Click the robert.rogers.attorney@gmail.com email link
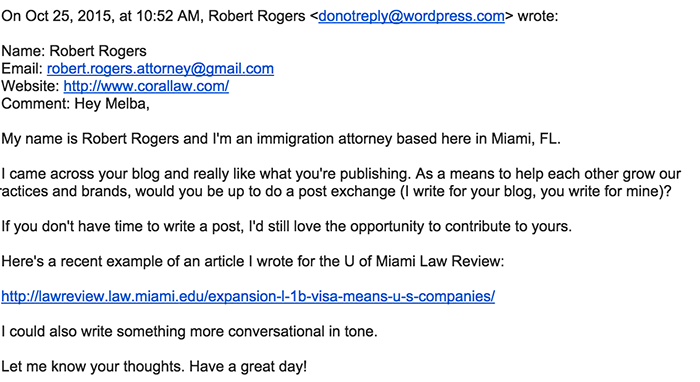 point(160,69)
